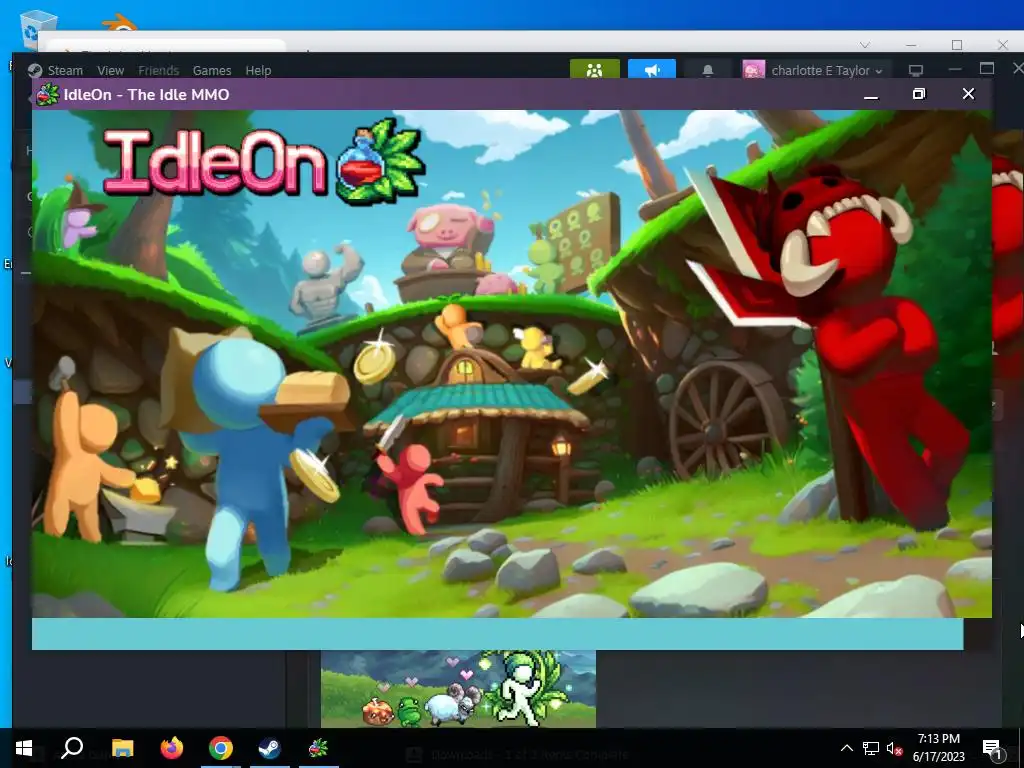Viewport: 1024px width, 768px height.
Task: Click the IdleOn logo on splash screen
Action: [x=264, y=160]
